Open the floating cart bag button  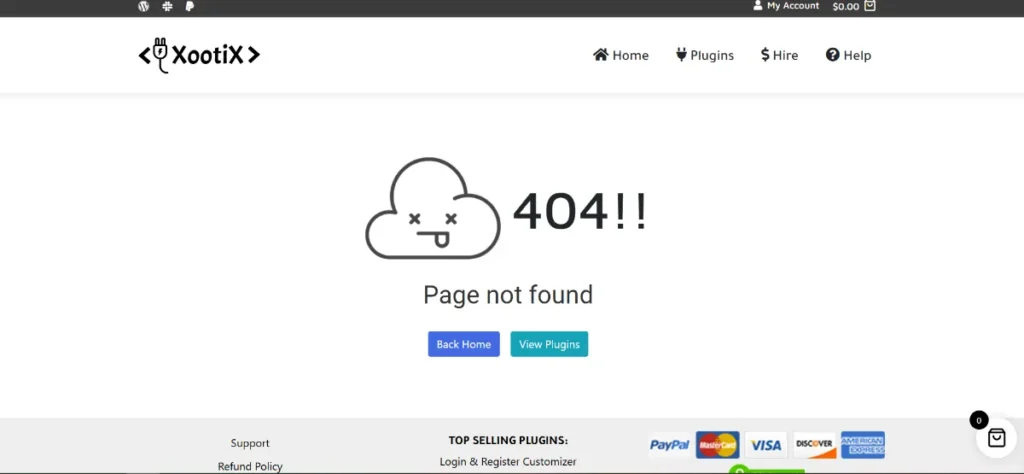click(996, 437)
